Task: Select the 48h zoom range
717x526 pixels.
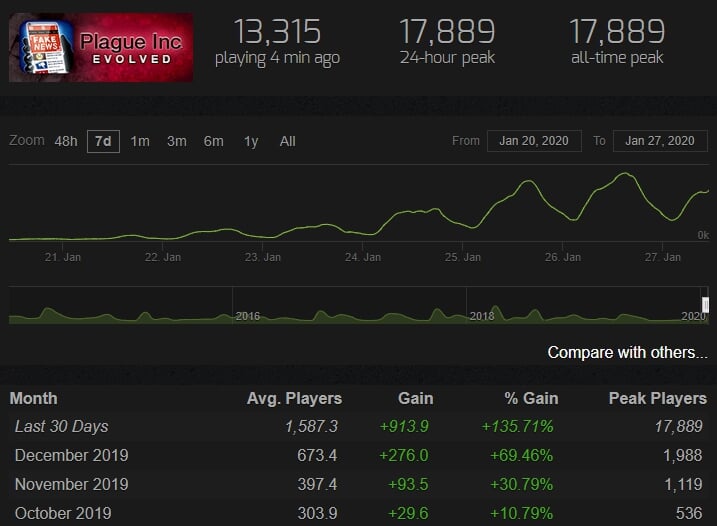Action: point(66,141)
